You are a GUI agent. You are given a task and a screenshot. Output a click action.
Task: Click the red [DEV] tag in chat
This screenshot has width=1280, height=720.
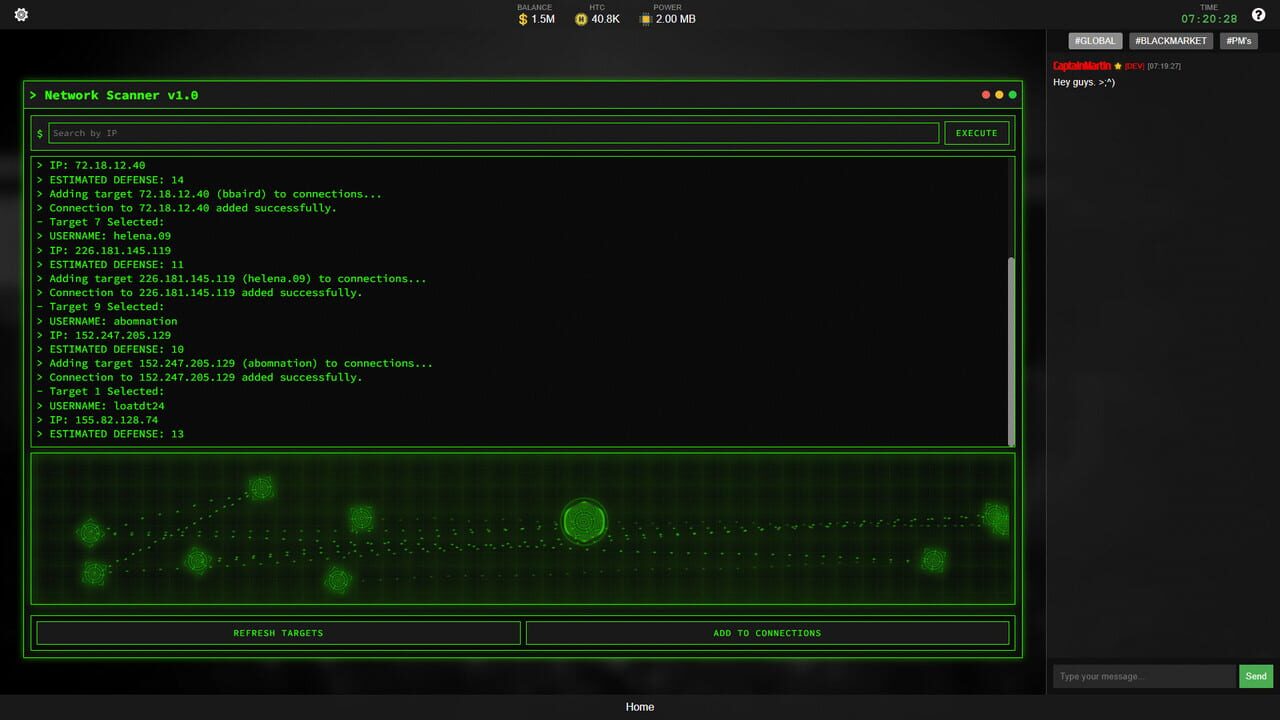(1134, 66)
